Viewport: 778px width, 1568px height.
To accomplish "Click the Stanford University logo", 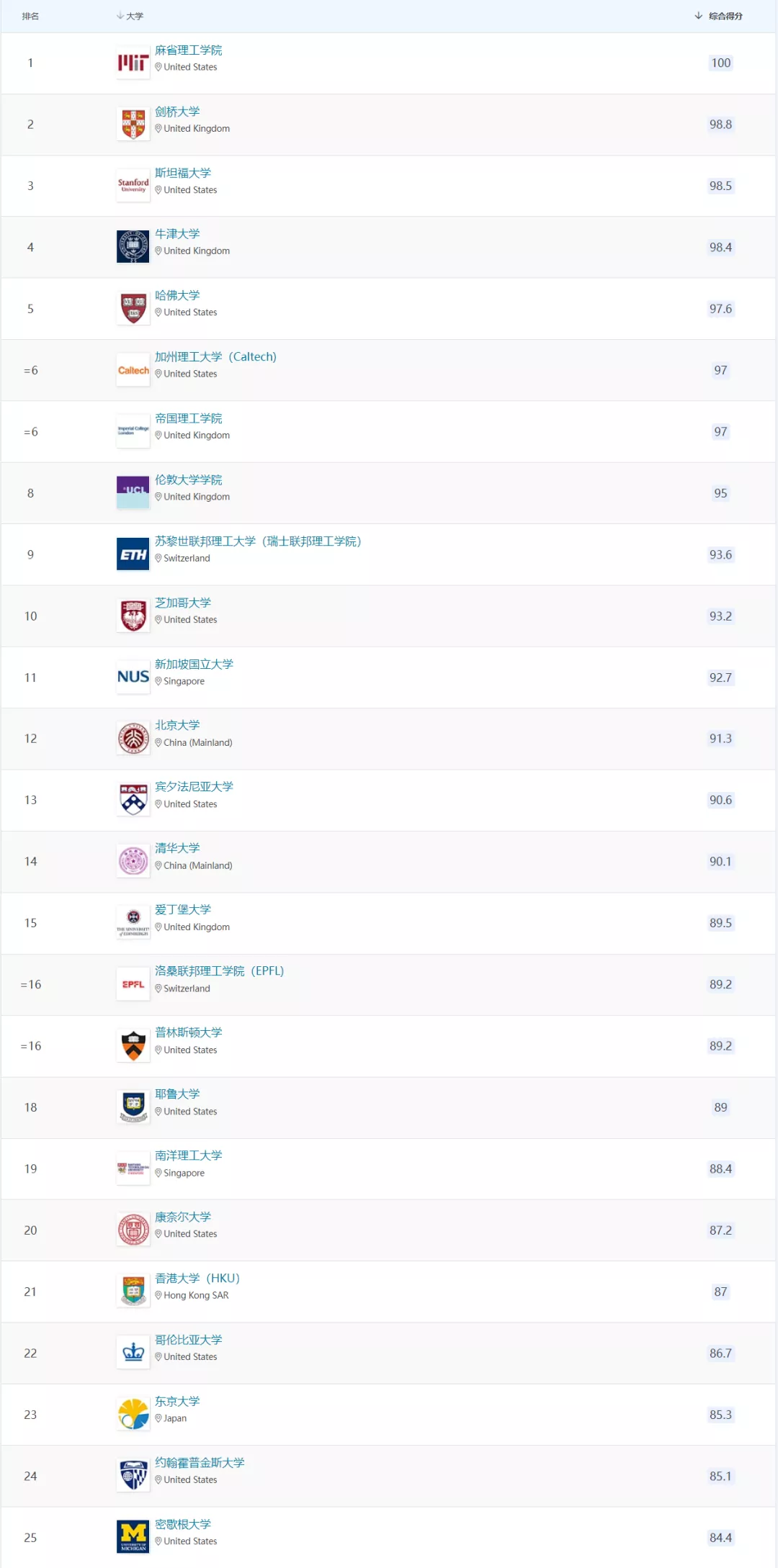I will pyautogui.click(x=133, y=186).
